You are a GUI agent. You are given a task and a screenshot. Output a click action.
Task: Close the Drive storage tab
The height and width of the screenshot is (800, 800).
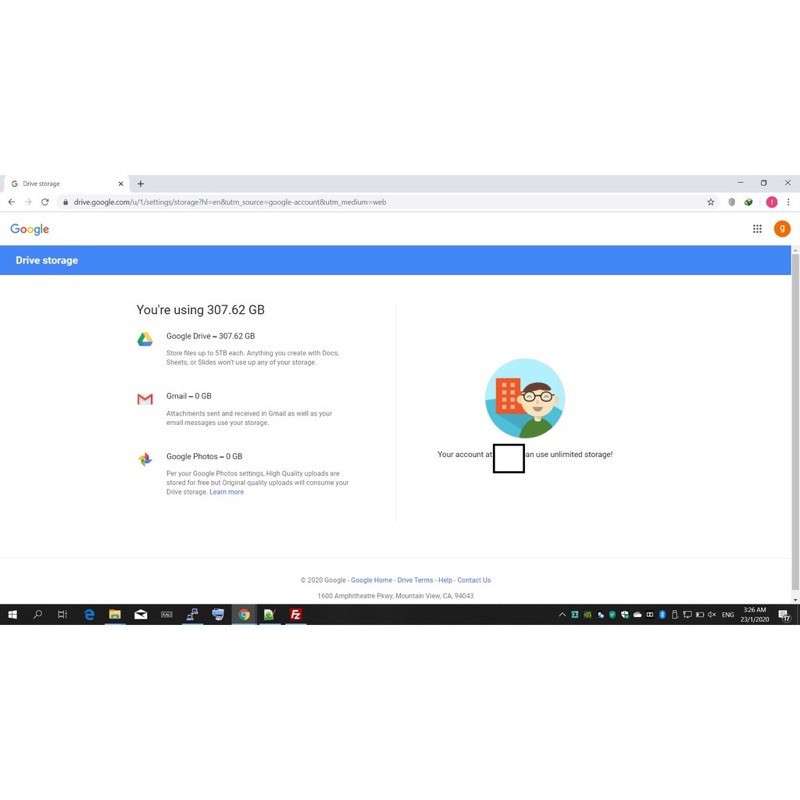point(121,184)
